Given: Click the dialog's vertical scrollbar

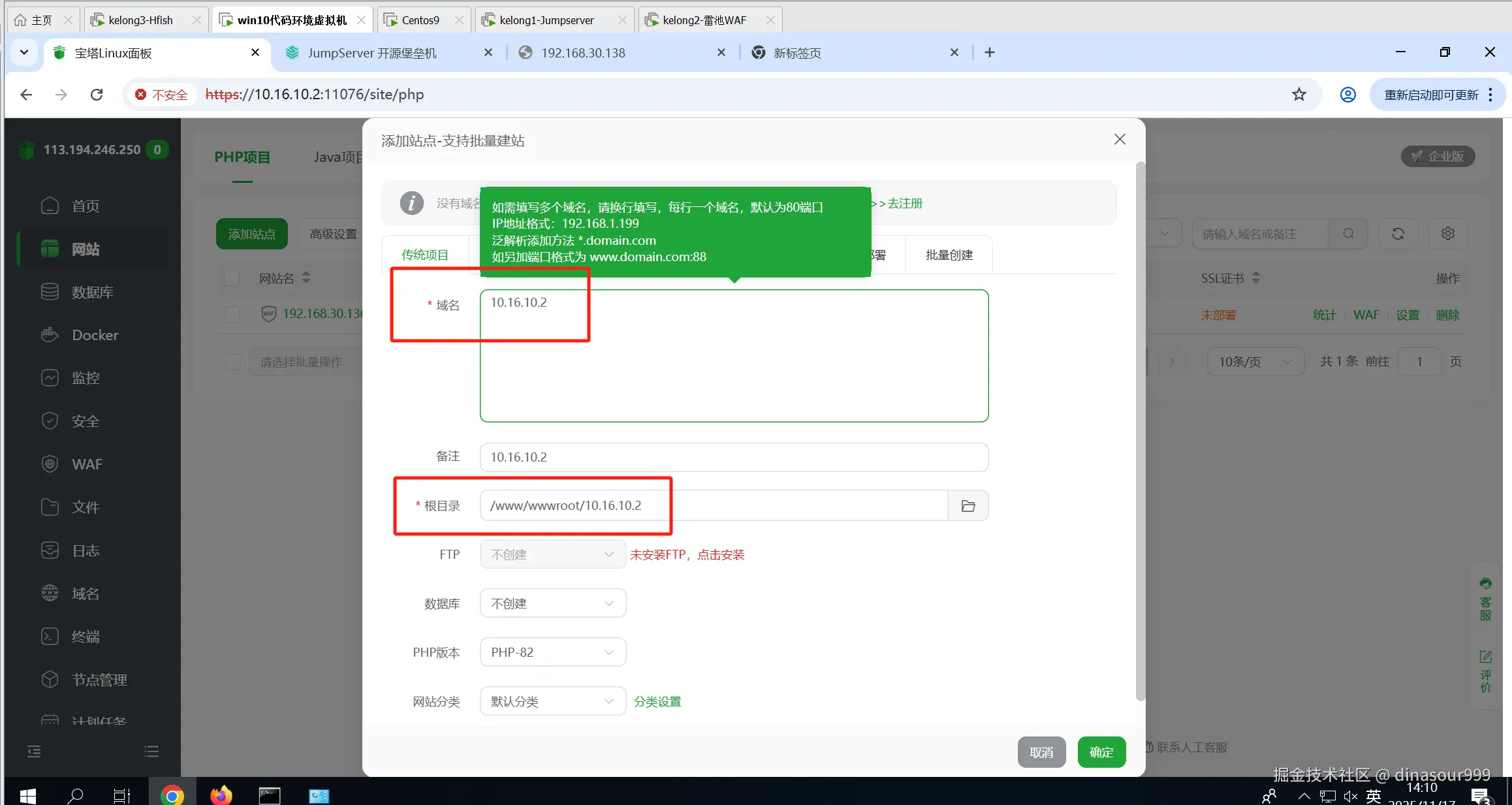Looking at the screenshot, I should (1140, 431).
